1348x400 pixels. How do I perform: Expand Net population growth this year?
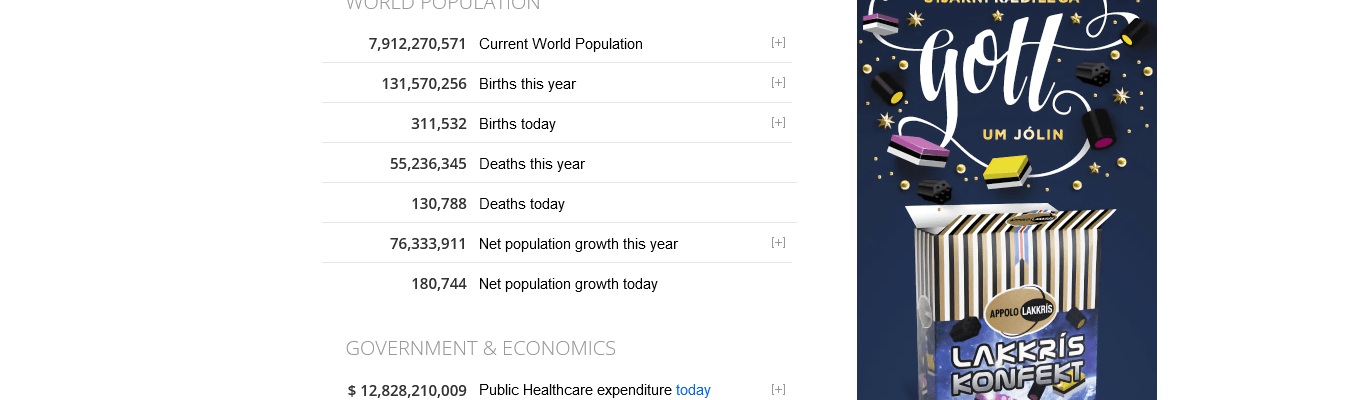point(778,242)
